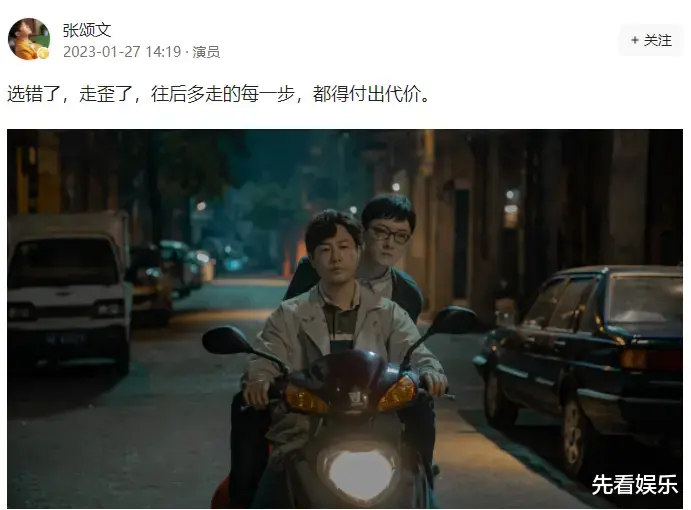Image resolution: width=691 pixels, height=510 pixels.
Task: Click the gold verified badge on avatar
Action: pos(43,54)
